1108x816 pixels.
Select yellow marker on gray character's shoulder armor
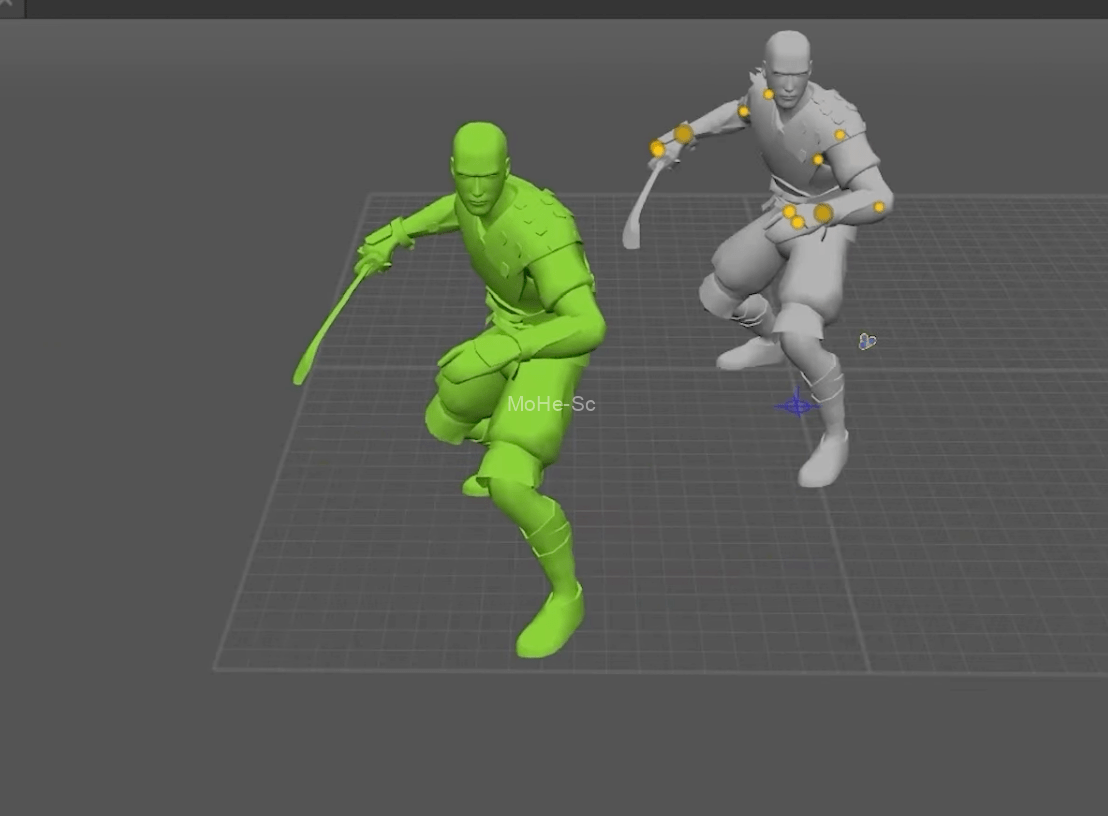coord(840,135)
